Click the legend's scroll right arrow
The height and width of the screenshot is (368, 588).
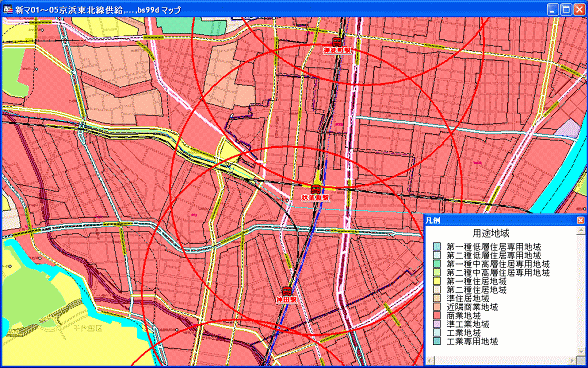[x=572, y=360]
